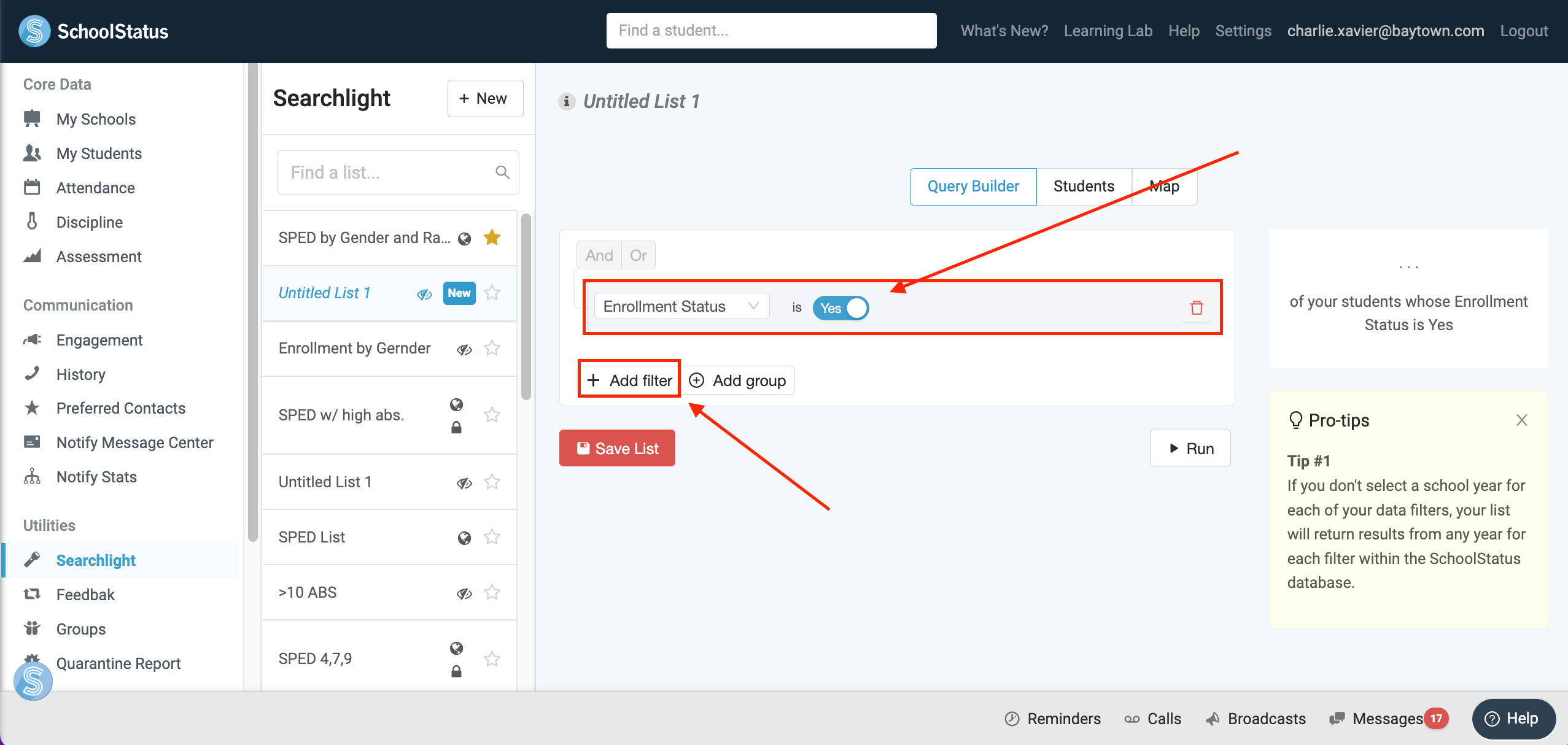Open Broadcasts from the bottom bar
Screen dimensions: 1568x745
pos(1255,719)
